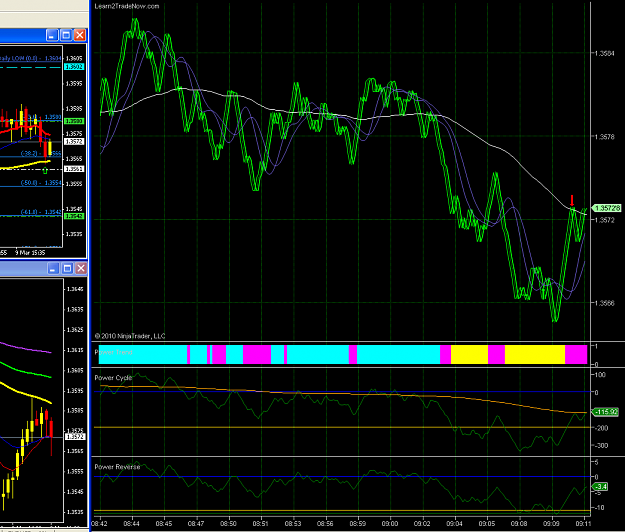Close the lower left chart window
Viewport: 625px width, 532px height.
point(81,268)
